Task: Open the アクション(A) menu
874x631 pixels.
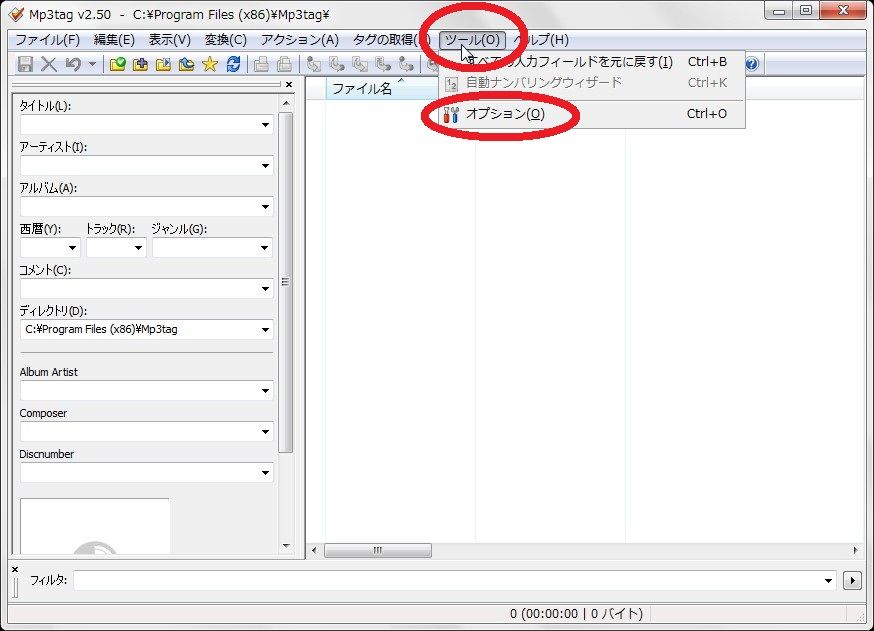Action: click(300, 40)
